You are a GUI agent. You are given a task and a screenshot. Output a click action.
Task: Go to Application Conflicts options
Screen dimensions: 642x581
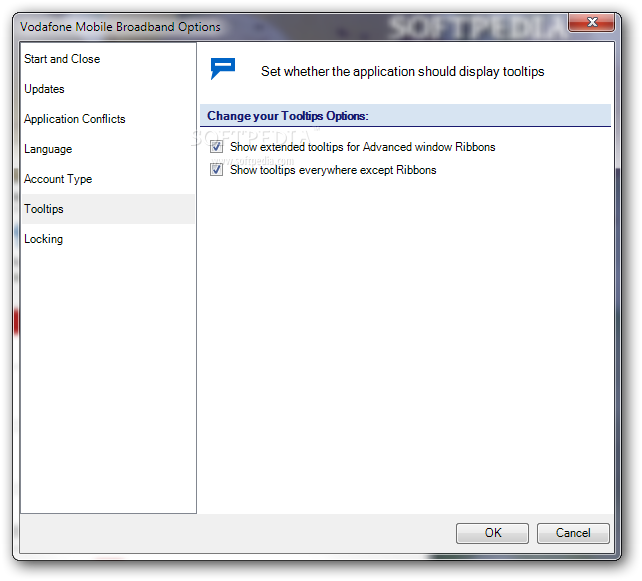(108, 119)
